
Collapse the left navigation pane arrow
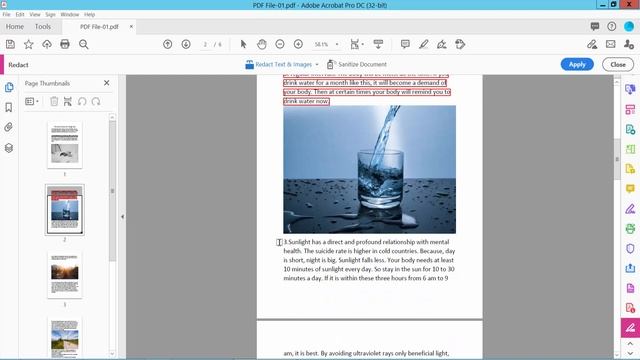click(x=122, y=217)
